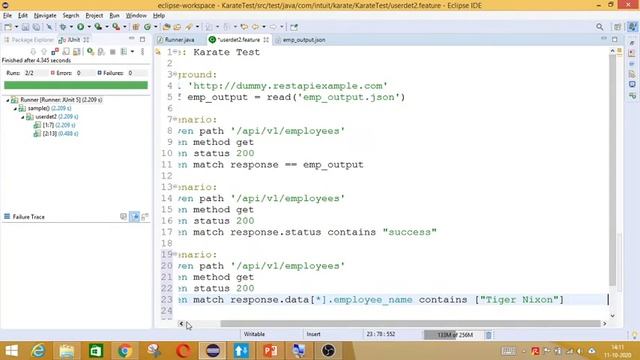Screen dimensions: 640x360
Task: Click the Debug bug icon
Action: coord(63,27)
